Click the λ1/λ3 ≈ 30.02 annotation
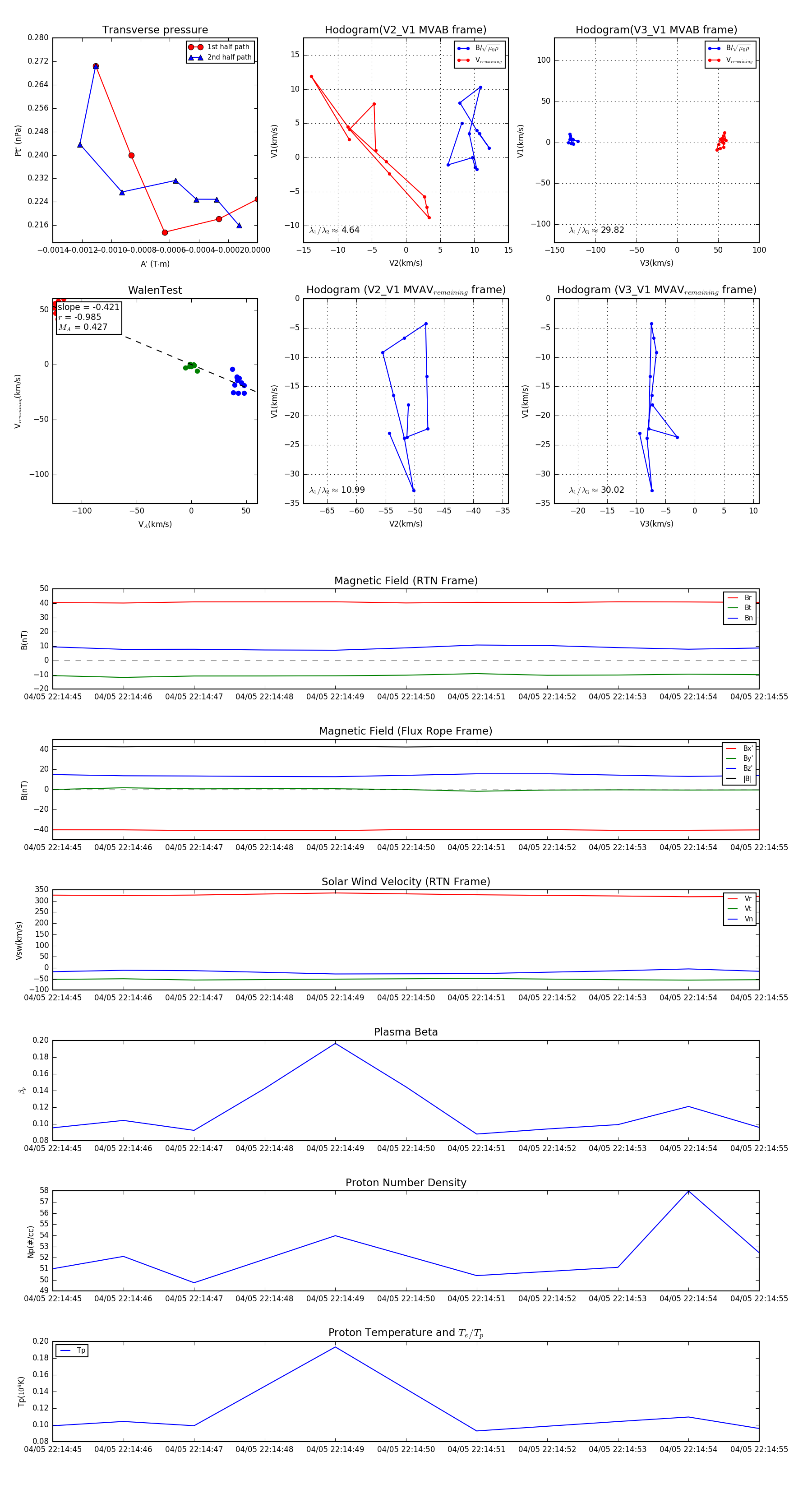The height and width of the screenshot is (1489, 812). [x=596, y=490]
